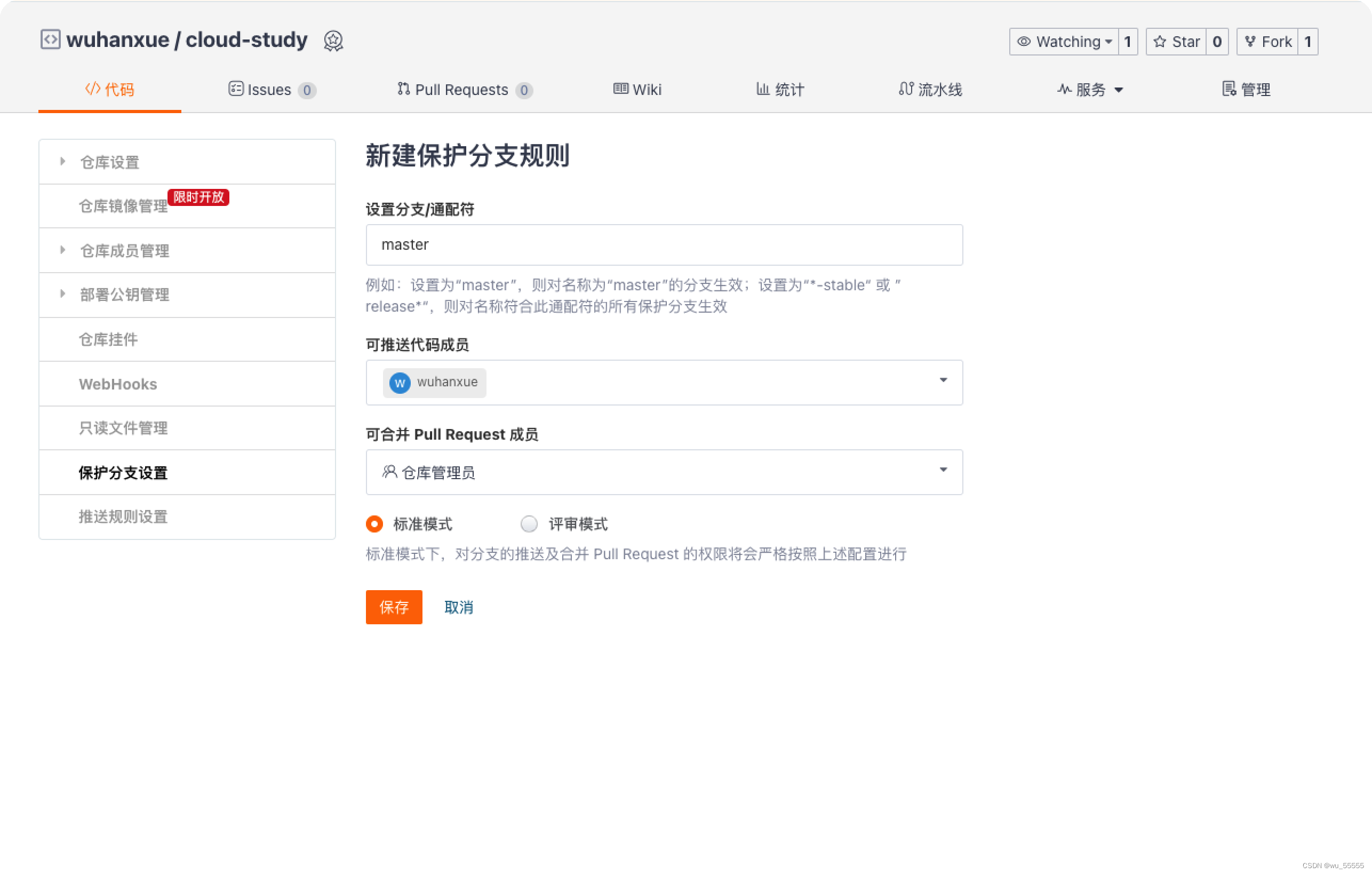Click the badge icon next to cloud-study title
The height and width of the screenshot is (874, 1372).
pyautogui.click(x=333, y=41)
